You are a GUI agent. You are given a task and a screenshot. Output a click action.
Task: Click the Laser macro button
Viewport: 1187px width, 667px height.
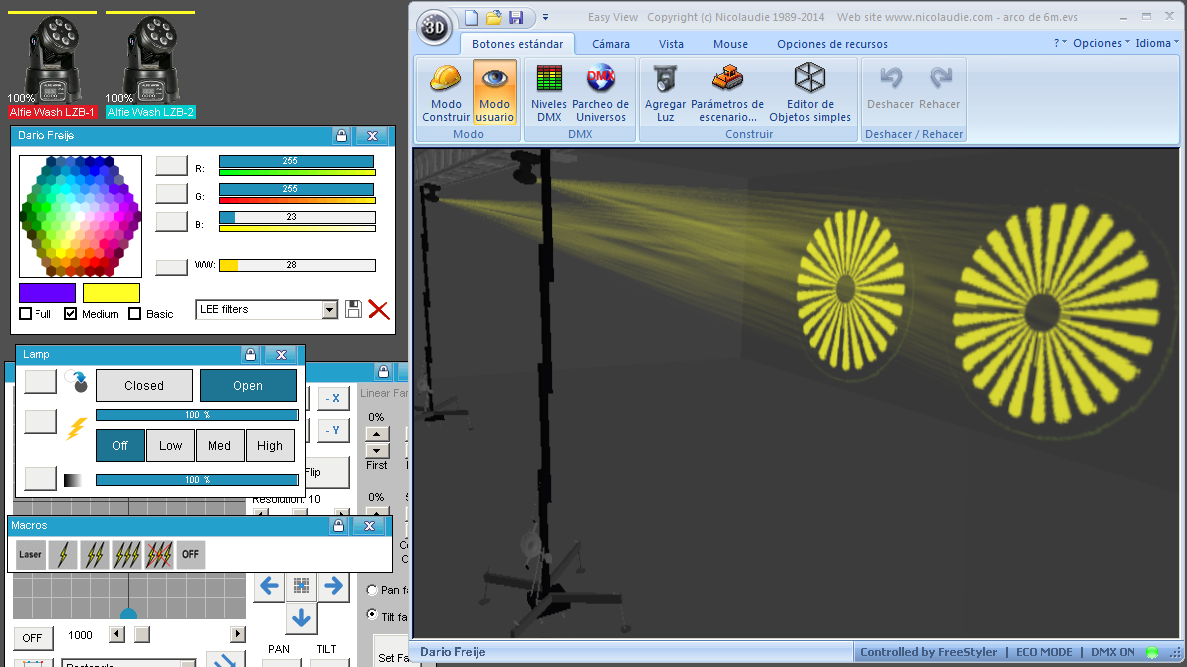pos(31,554)
